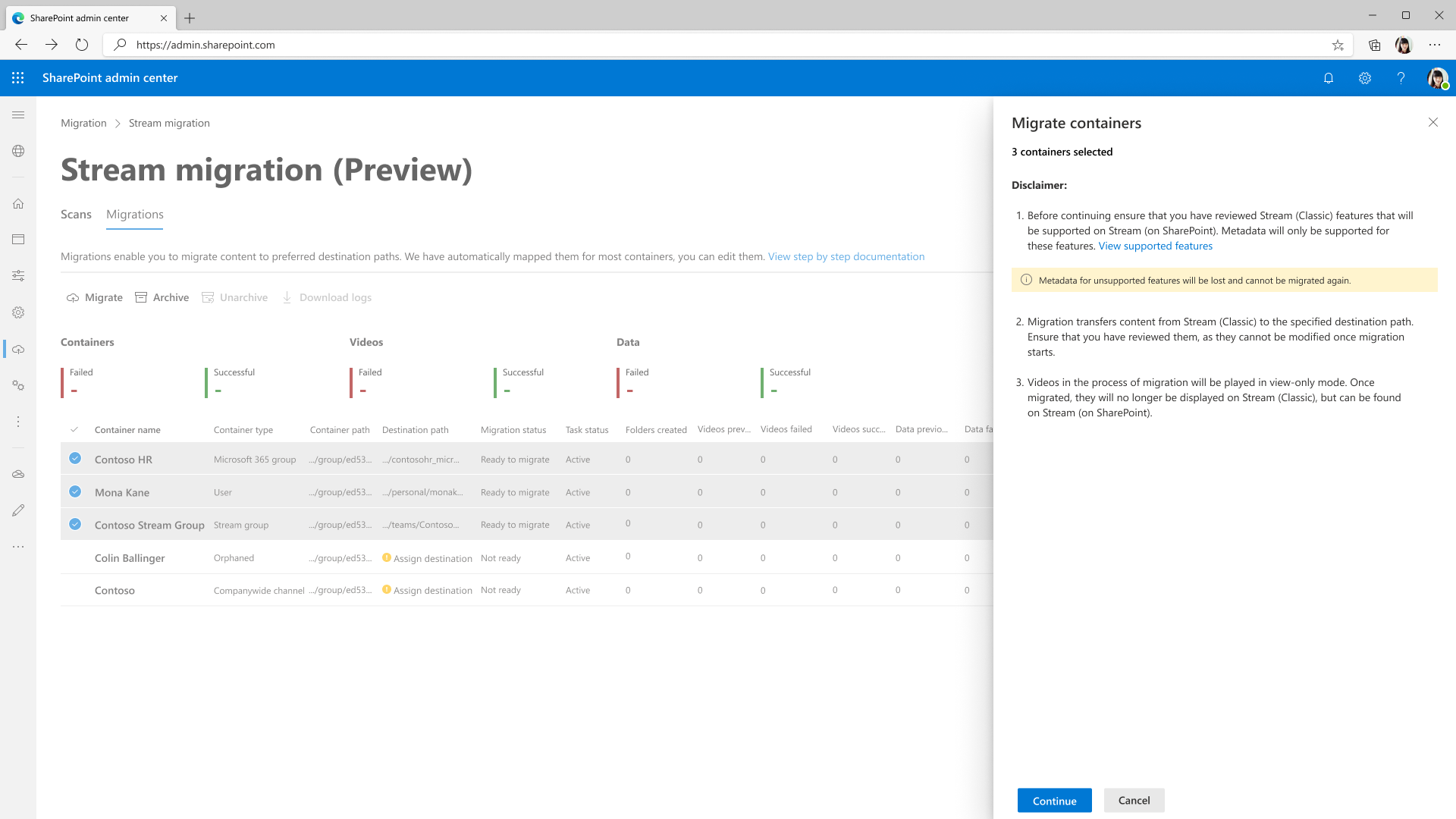1456x819 pixels.
Task: Click the Continue button to proceed
Action: 1054,800
